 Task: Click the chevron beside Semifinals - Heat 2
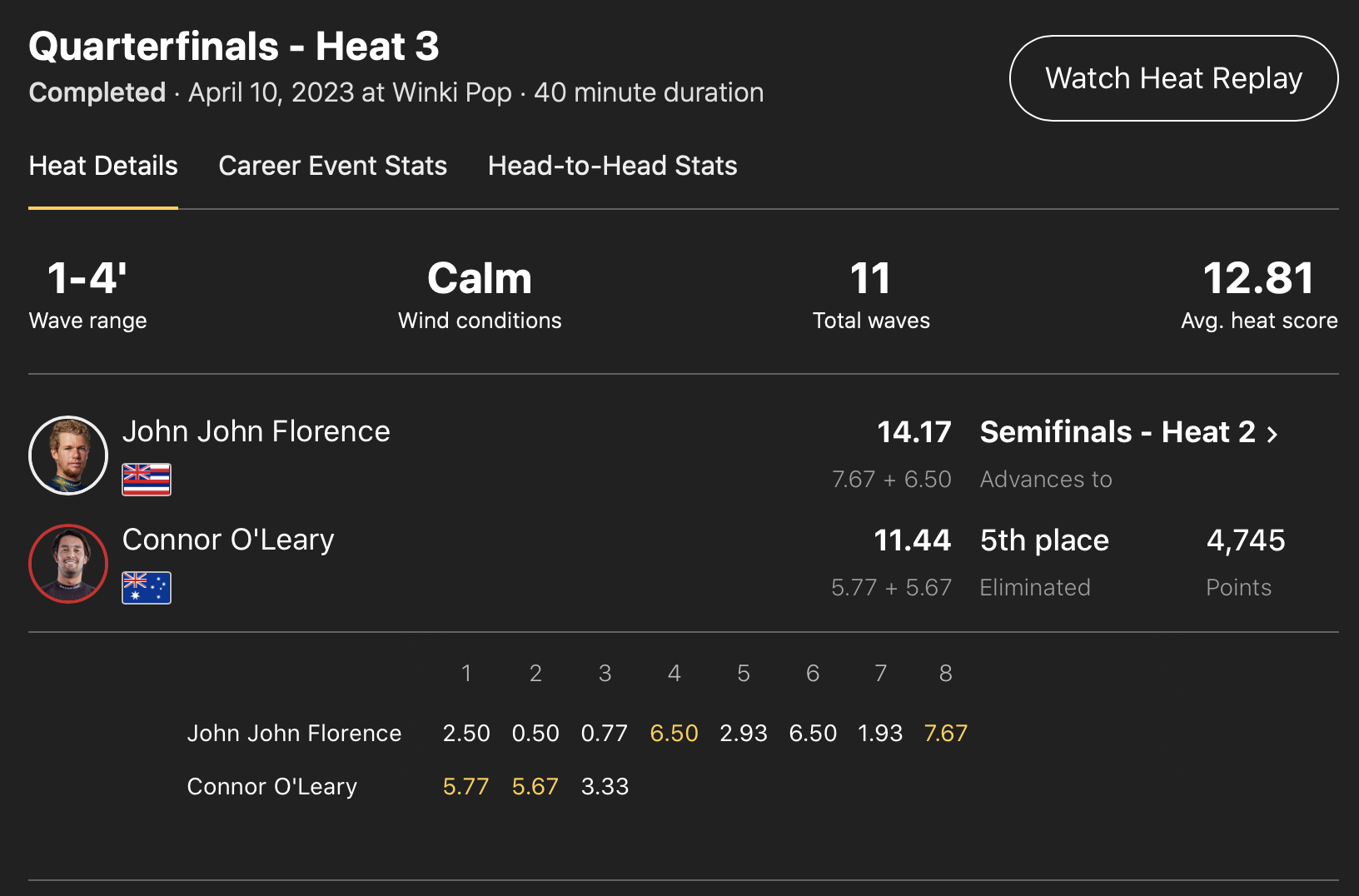point(1272,434)
